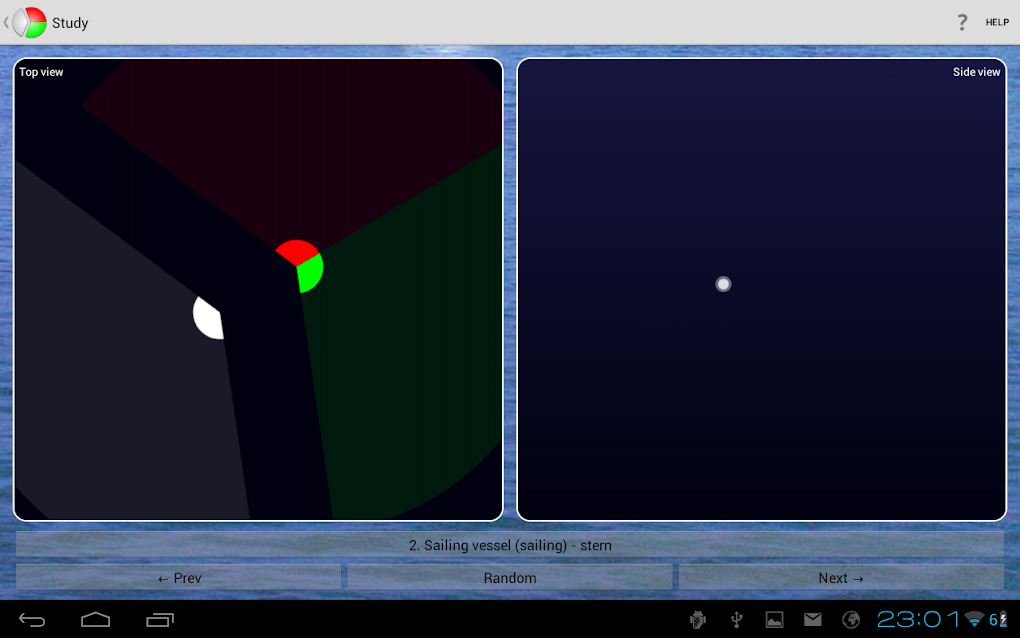Tap the Sailing vessel stern description bar
The width and height of the screenshot is (1020, 638).
(x=509, y=546)
